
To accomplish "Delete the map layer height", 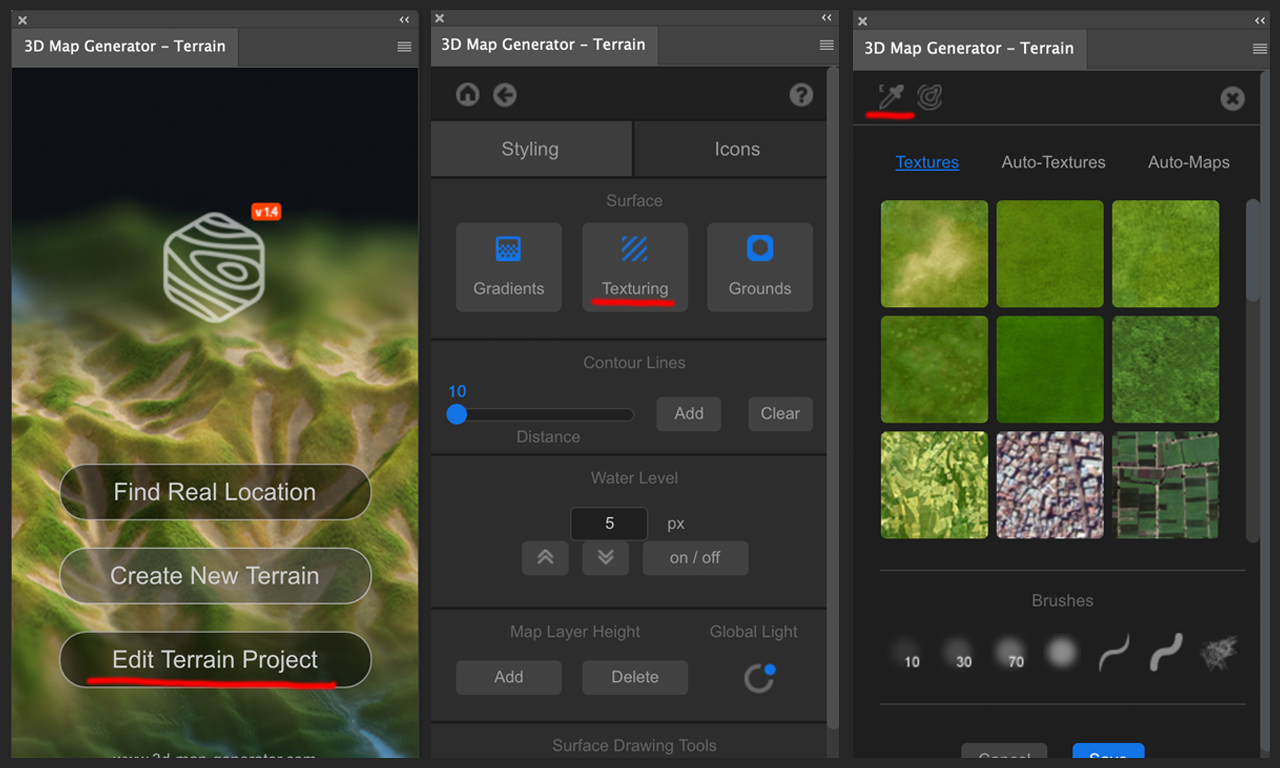I will (635, 677).
